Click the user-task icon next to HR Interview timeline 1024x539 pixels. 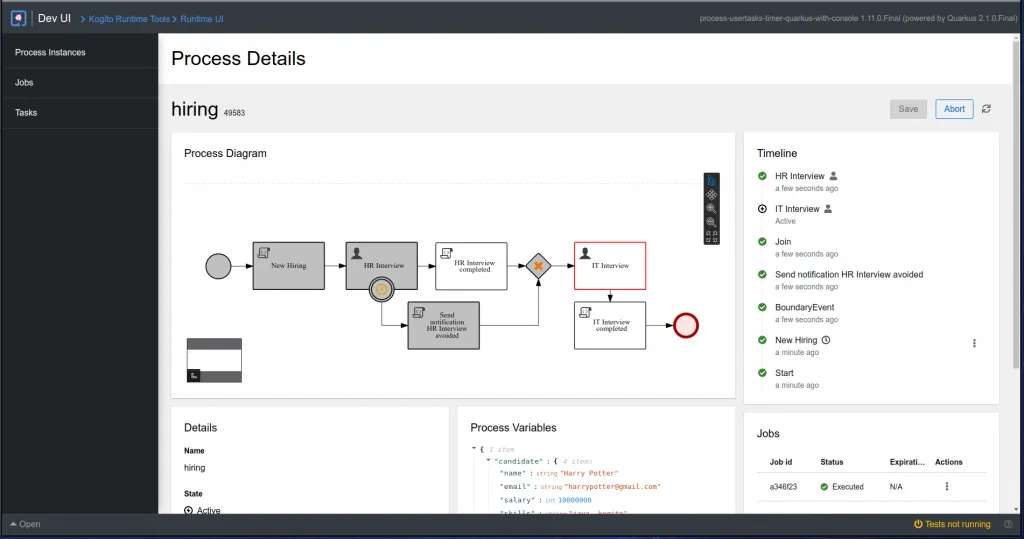833,176
